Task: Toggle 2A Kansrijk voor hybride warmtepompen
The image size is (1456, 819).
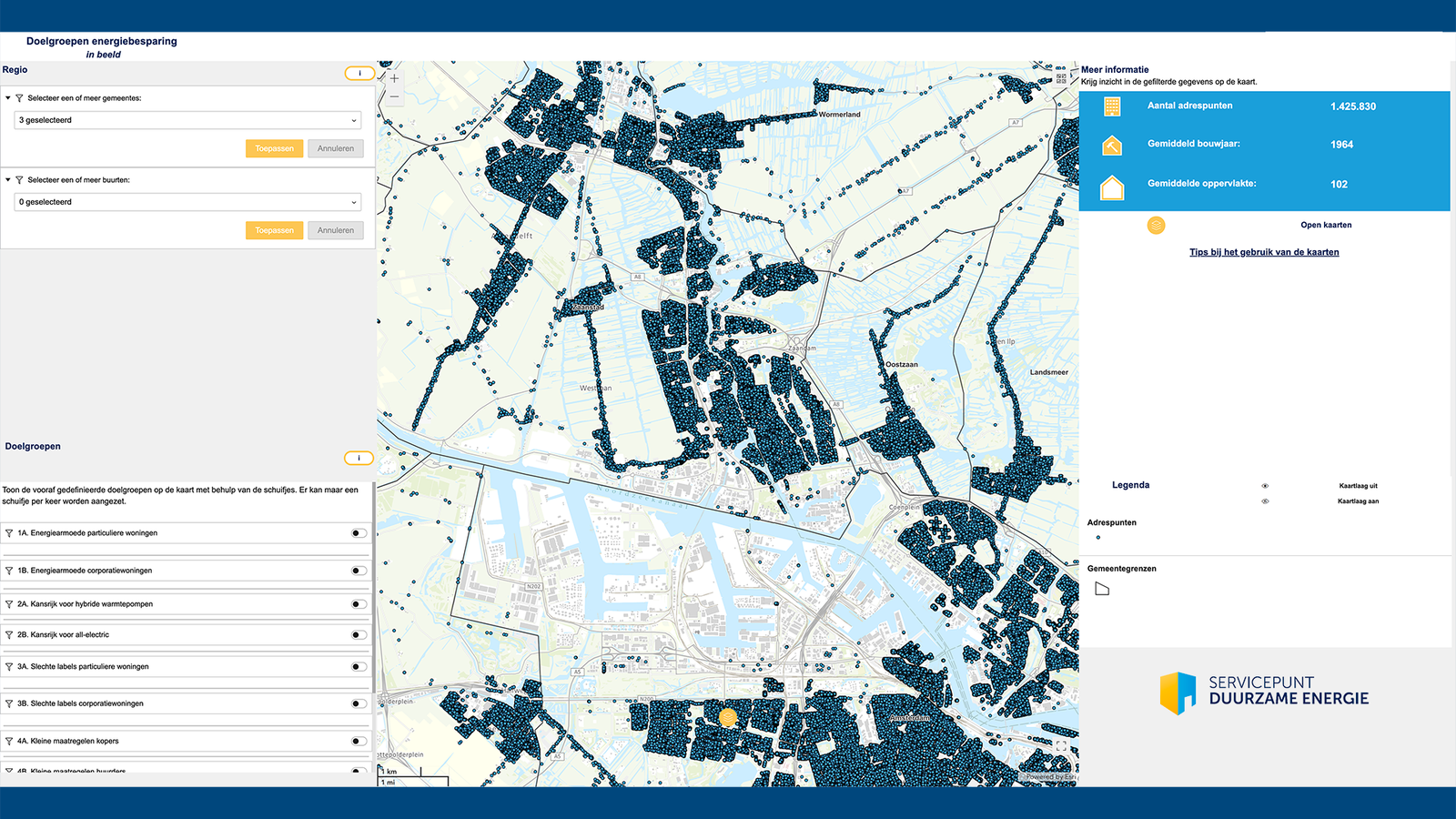Action: (x=359, y=604)
